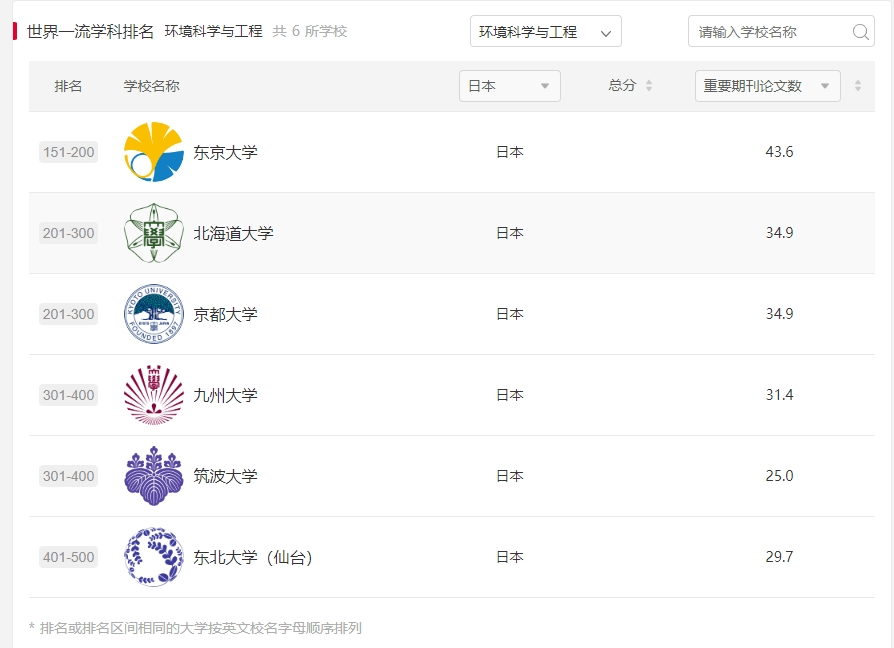The width and height of the screenshot is (894, 648).
Task: Click rank badge 401-500
Action: click(68, 557)
